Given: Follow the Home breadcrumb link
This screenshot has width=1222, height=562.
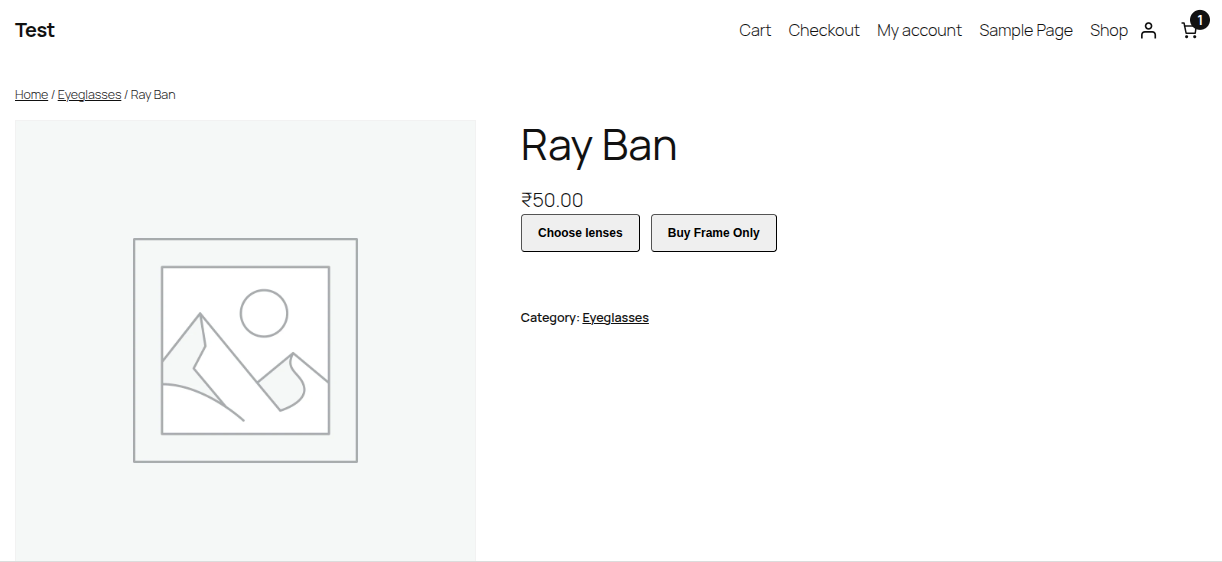Looking at the screenshot, I should click(x=31, y=95).
